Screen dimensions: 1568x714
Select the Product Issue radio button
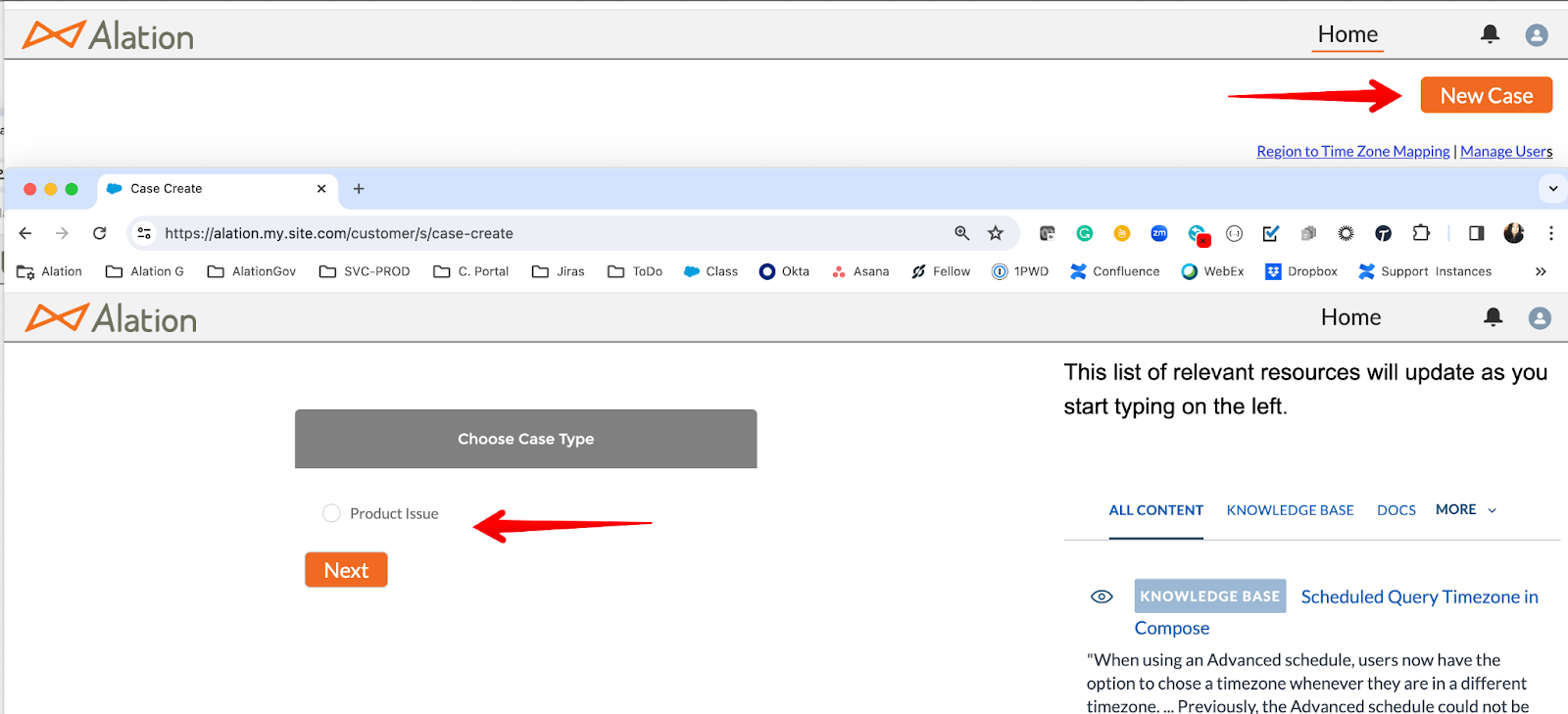coord(331,513)
